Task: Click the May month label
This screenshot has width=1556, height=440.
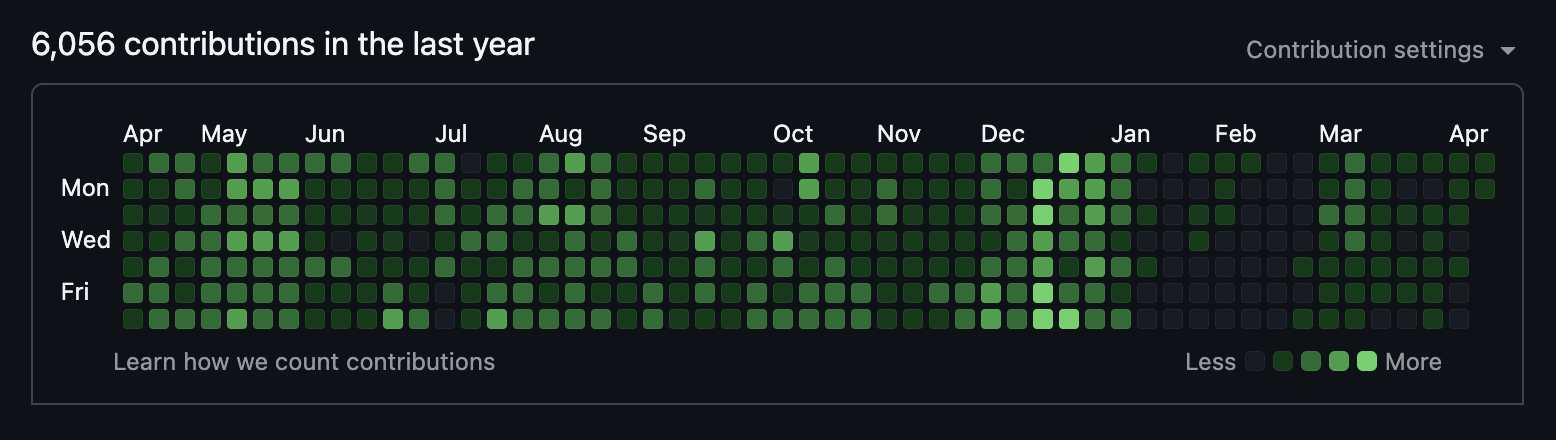Action: click(224, 134)
